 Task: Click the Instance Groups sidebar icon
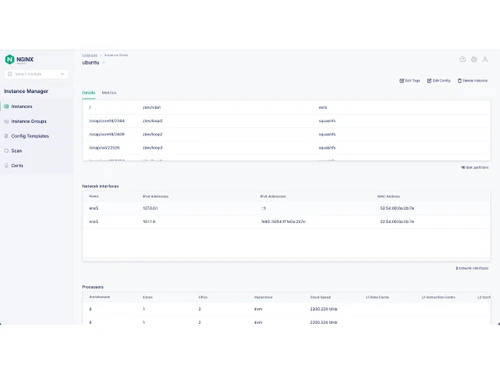6,121
